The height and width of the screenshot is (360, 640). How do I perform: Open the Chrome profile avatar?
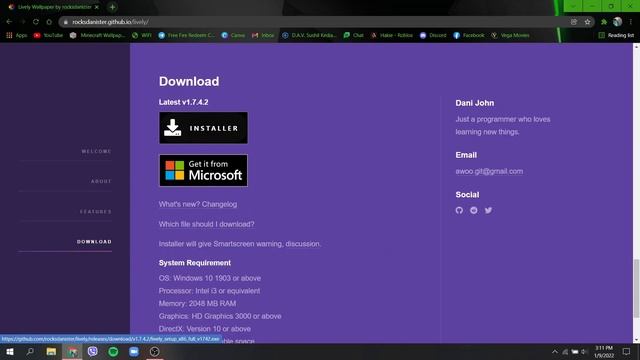point(618,22)
